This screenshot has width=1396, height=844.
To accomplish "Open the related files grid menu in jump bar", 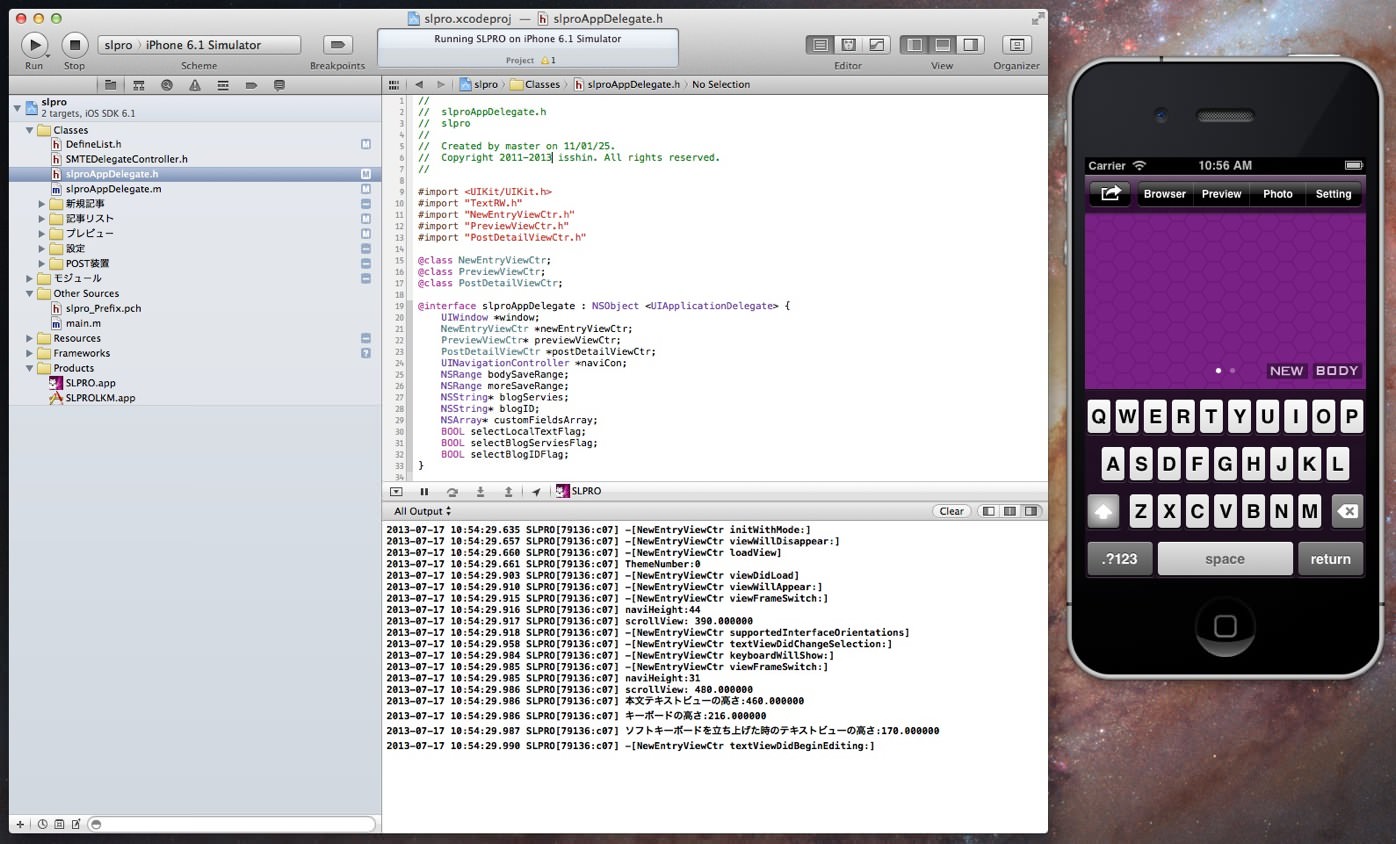I will click(394, 85).
